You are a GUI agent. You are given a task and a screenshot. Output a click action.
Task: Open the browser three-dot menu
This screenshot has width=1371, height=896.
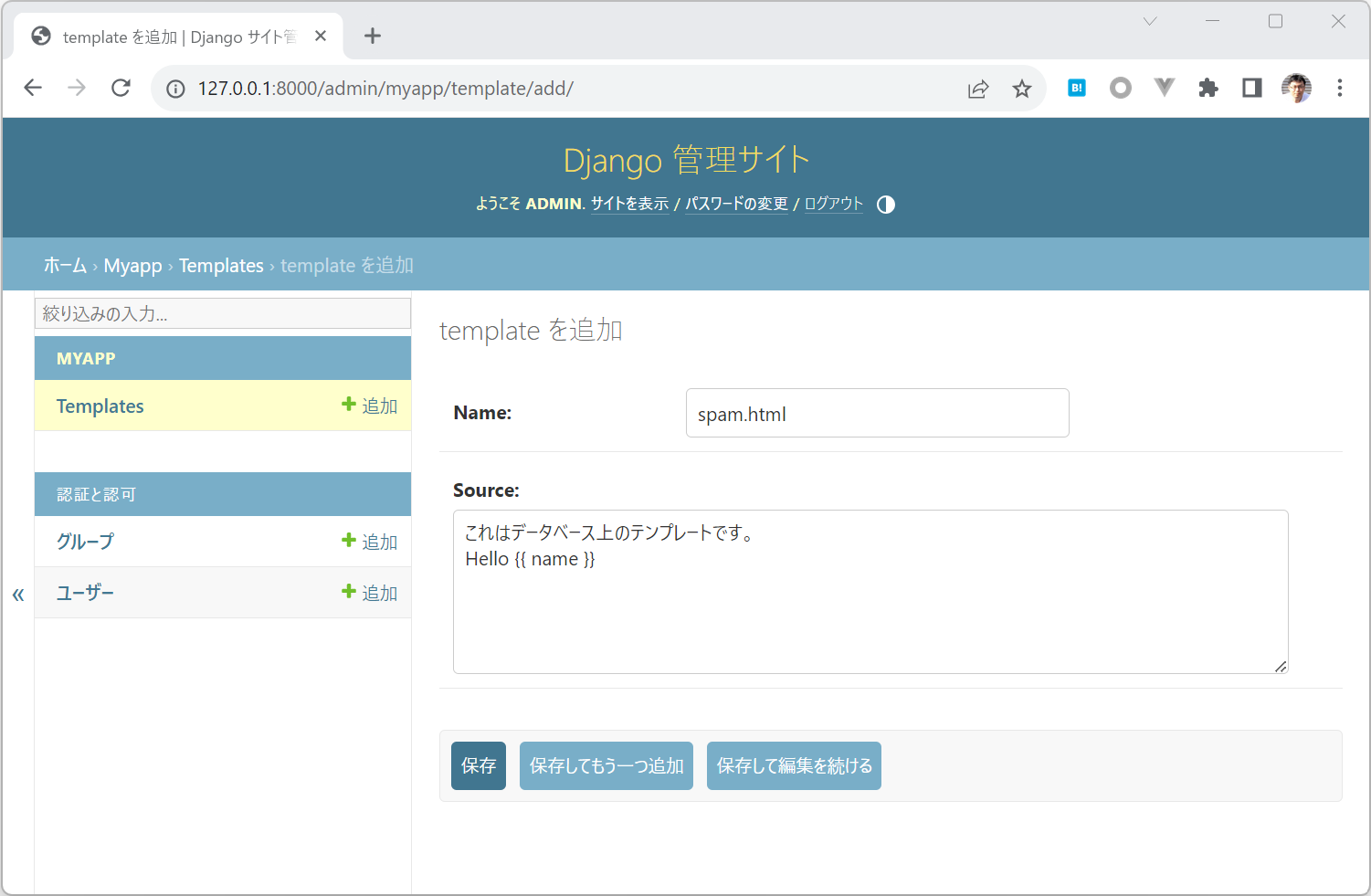[1339, 88]
